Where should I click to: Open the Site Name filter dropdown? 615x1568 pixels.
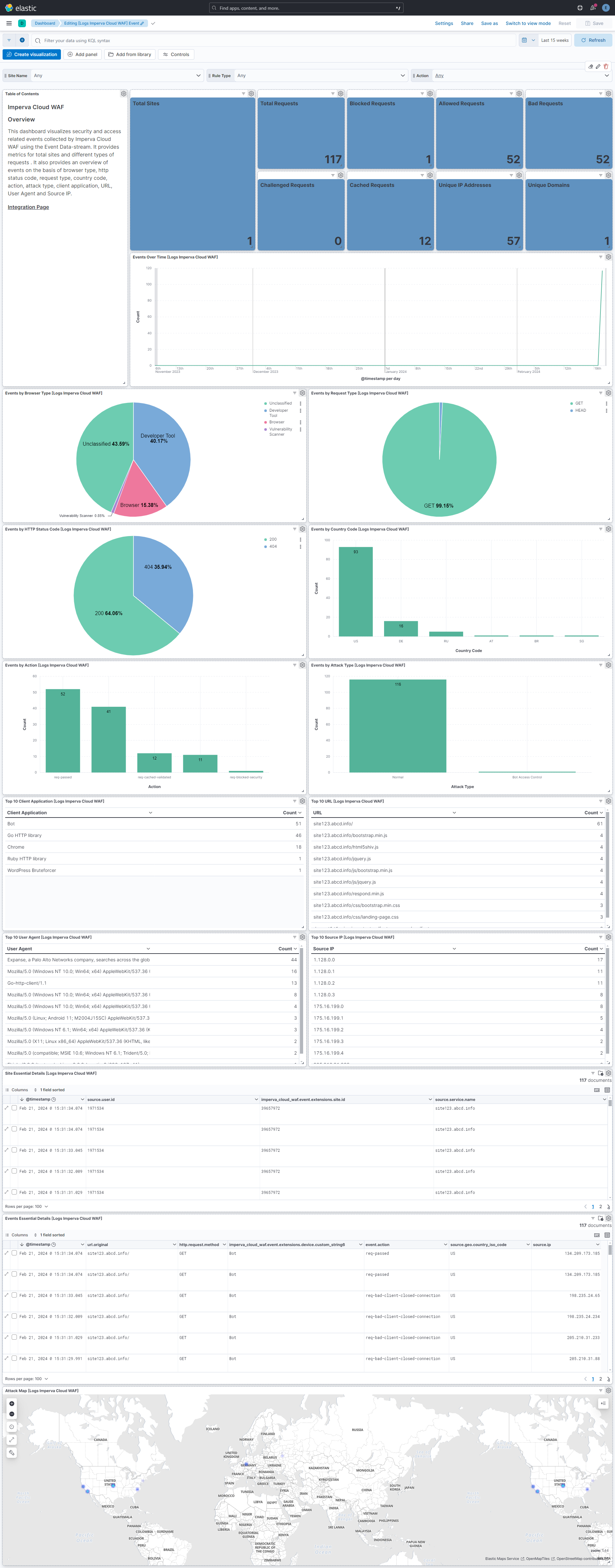116,75
